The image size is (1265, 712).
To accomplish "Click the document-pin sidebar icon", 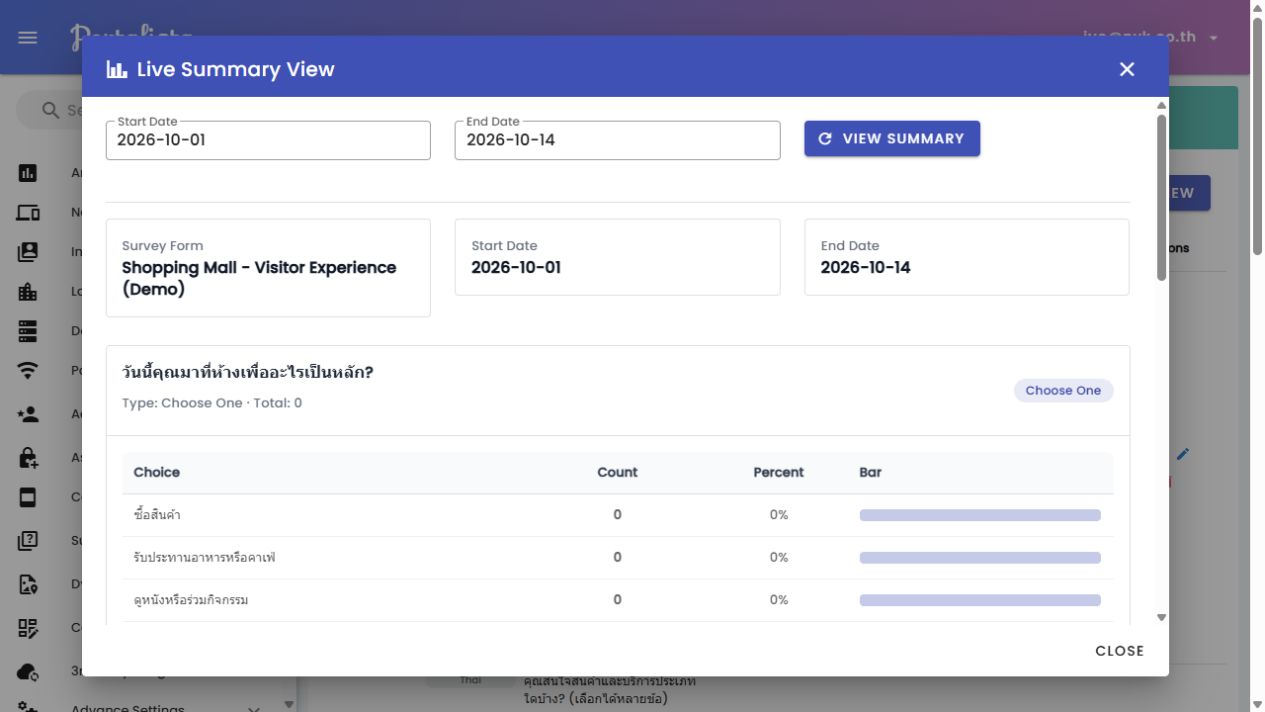I will click(28, 585).
